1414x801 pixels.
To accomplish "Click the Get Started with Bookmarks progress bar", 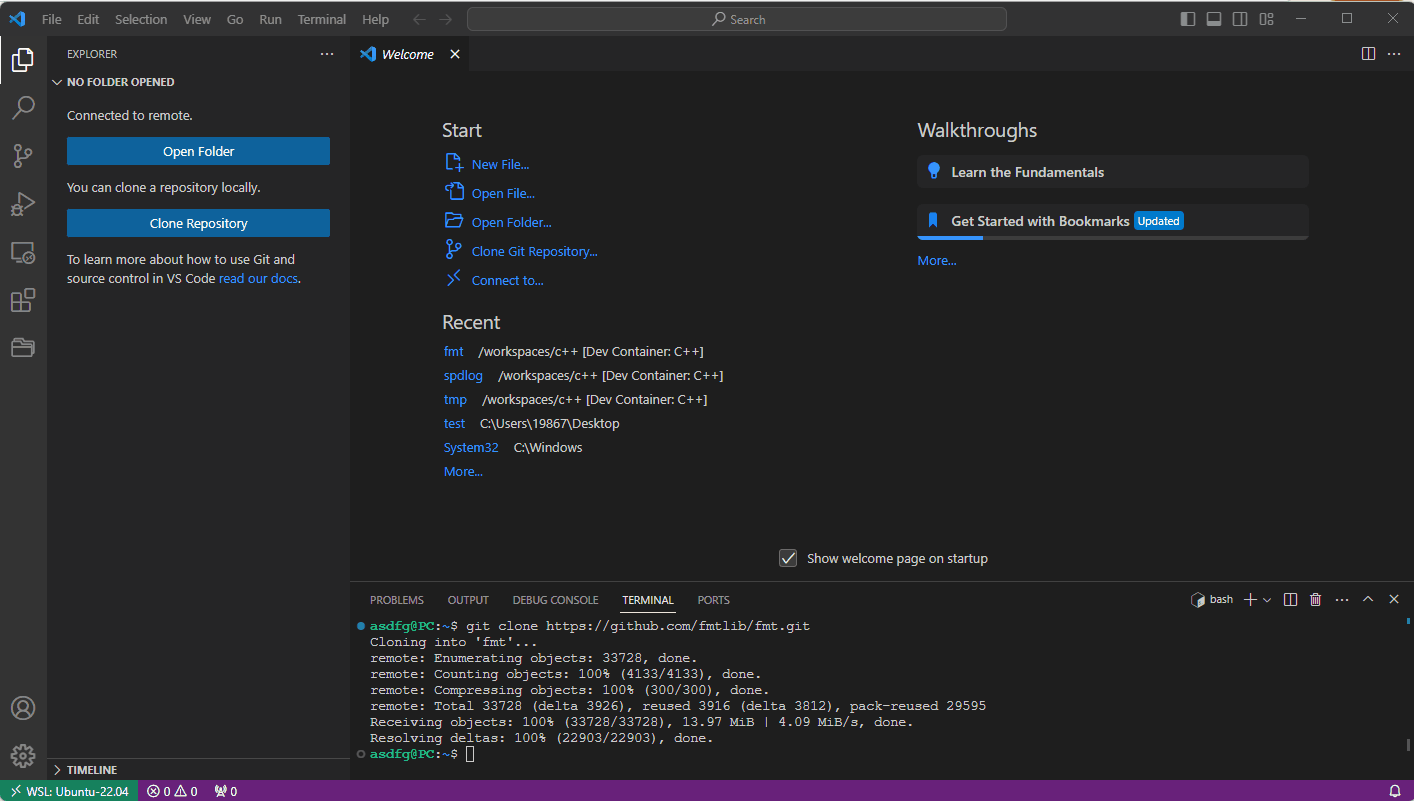I will tap(949, 238).
